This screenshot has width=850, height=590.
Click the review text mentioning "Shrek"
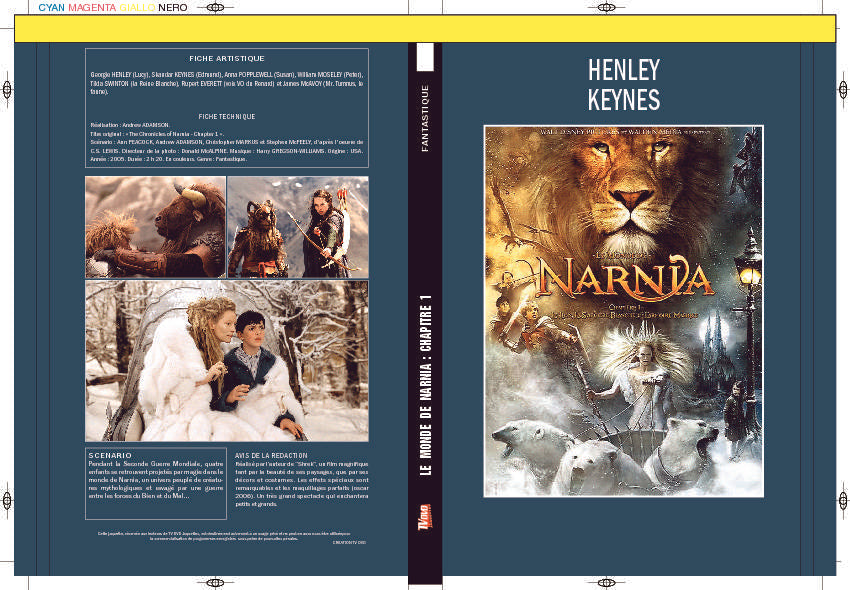point(302,484)
